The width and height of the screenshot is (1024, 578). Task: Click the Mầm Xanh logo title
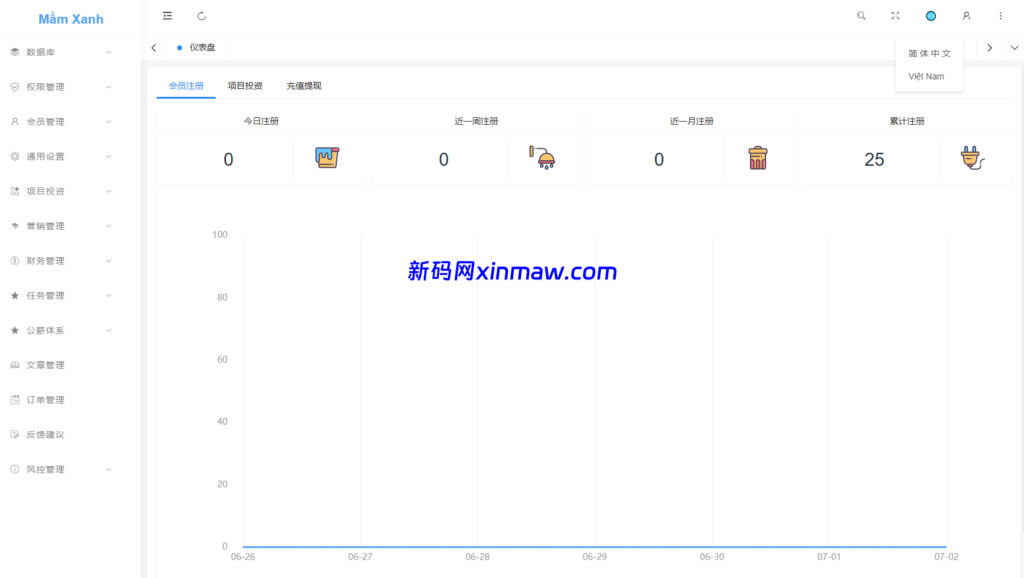click(x=71, y=19)
